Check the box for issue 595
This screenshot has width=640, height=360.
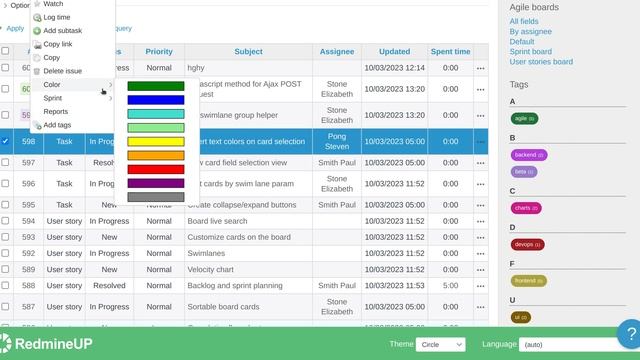[5, 204]
